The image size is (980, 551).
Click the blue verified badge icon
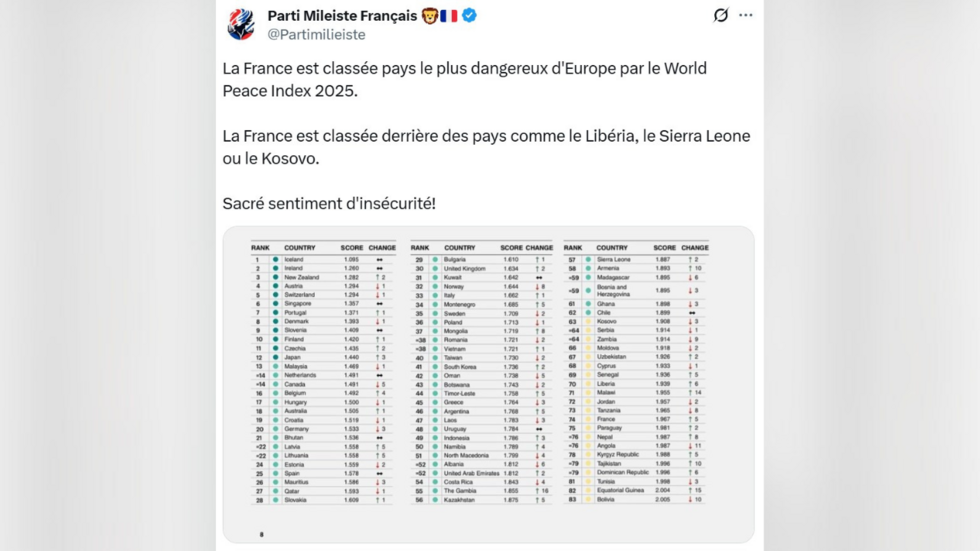pyautogui.click(x=469, y=15)
